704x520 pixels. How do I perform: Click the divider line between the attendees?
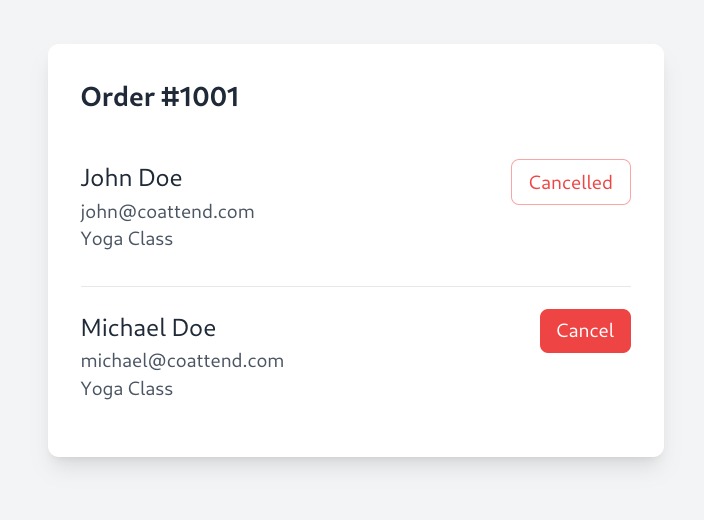click(355, 287)
